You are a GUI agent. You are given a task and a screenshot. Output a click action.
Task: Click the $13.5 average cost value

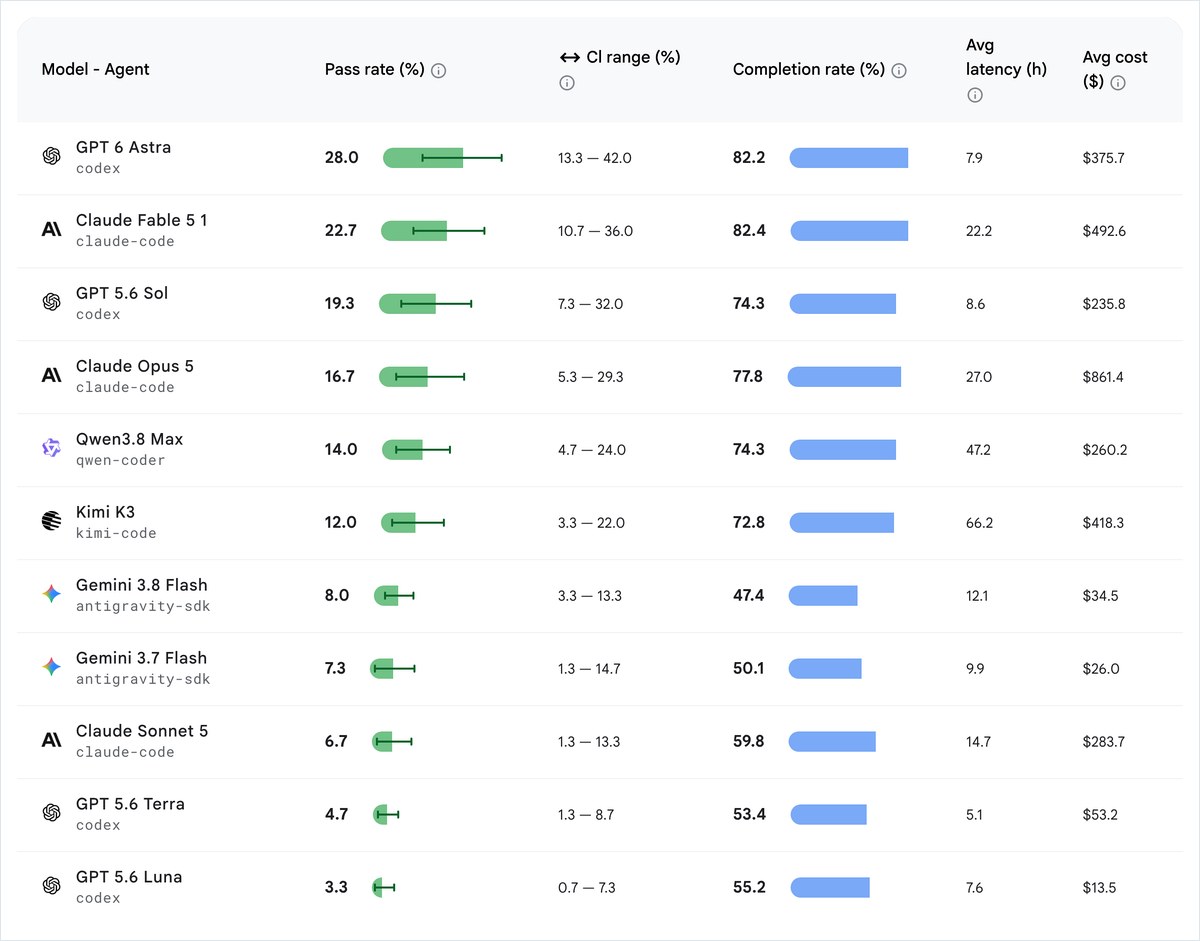coord(1100,888)
